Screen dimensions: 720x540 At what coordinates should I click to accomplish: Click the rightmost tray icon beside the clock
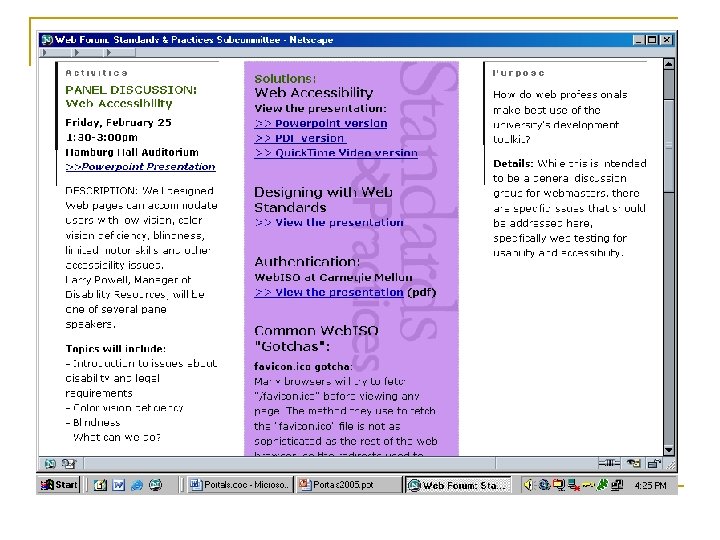click(x=617, y=484)
